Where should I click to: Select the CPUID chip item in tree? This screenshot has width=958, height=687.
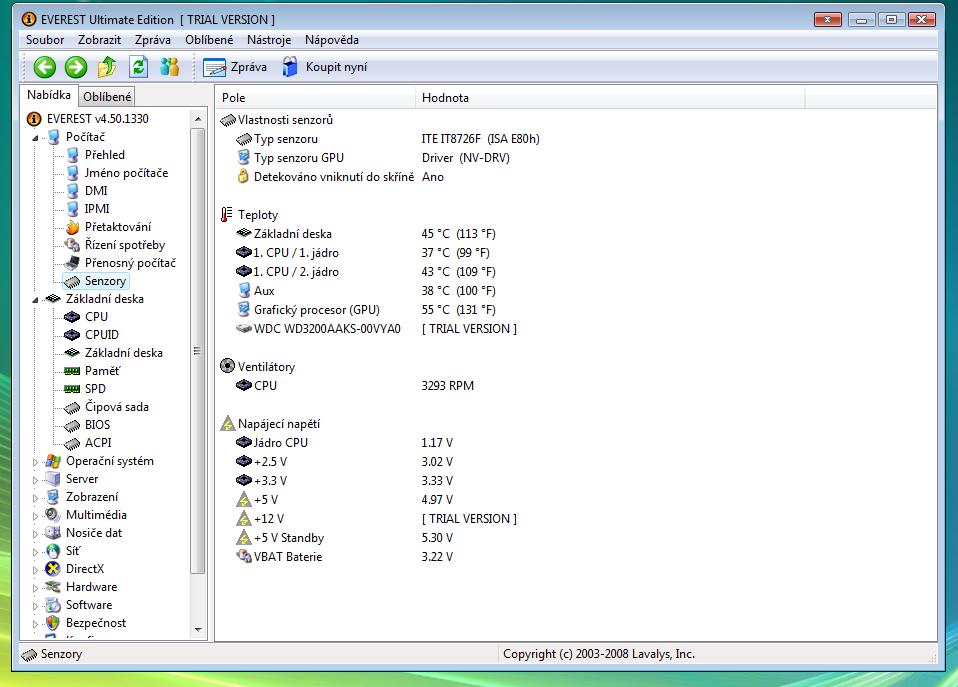[x=102, y=335]
